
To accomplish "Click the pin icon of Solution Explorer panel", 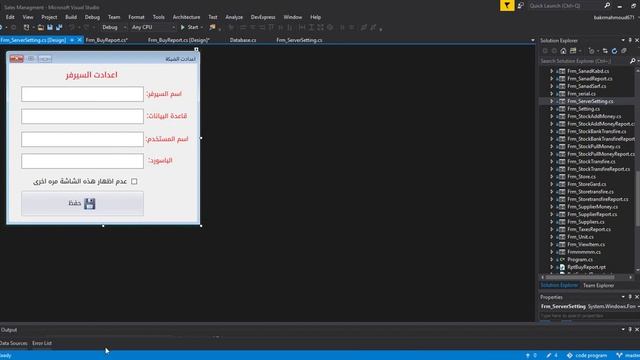I will point(630,40).
